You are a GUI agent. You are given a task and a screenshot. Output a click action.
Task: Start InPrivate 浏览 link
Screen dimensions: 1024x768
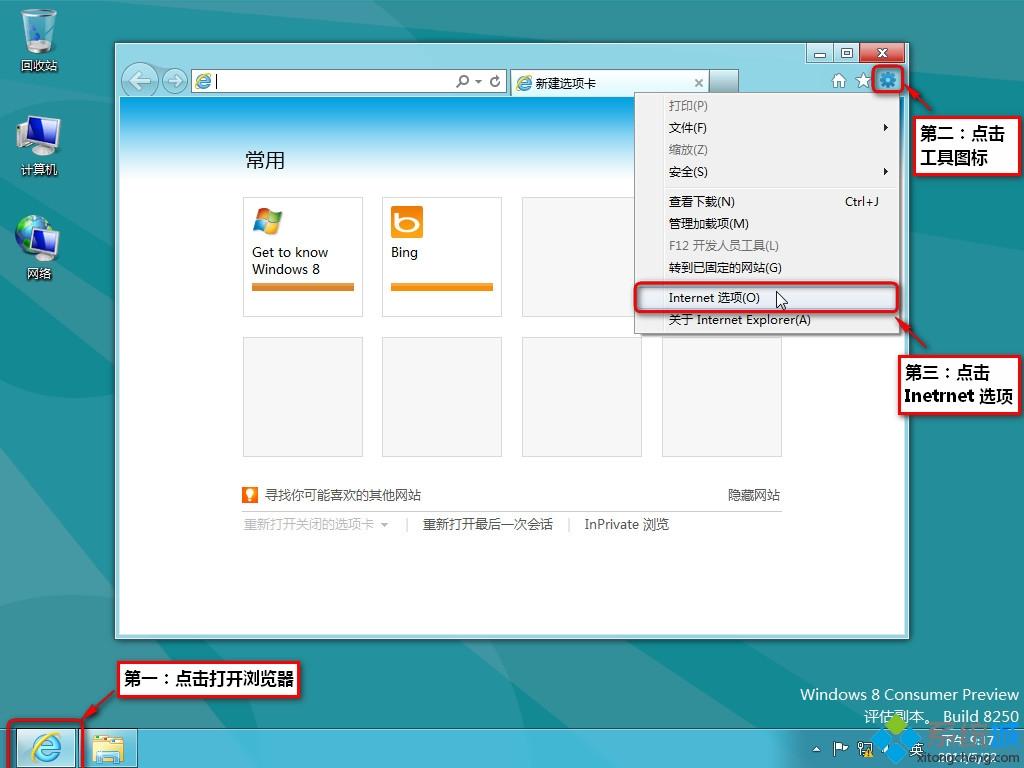click(626, 524)
